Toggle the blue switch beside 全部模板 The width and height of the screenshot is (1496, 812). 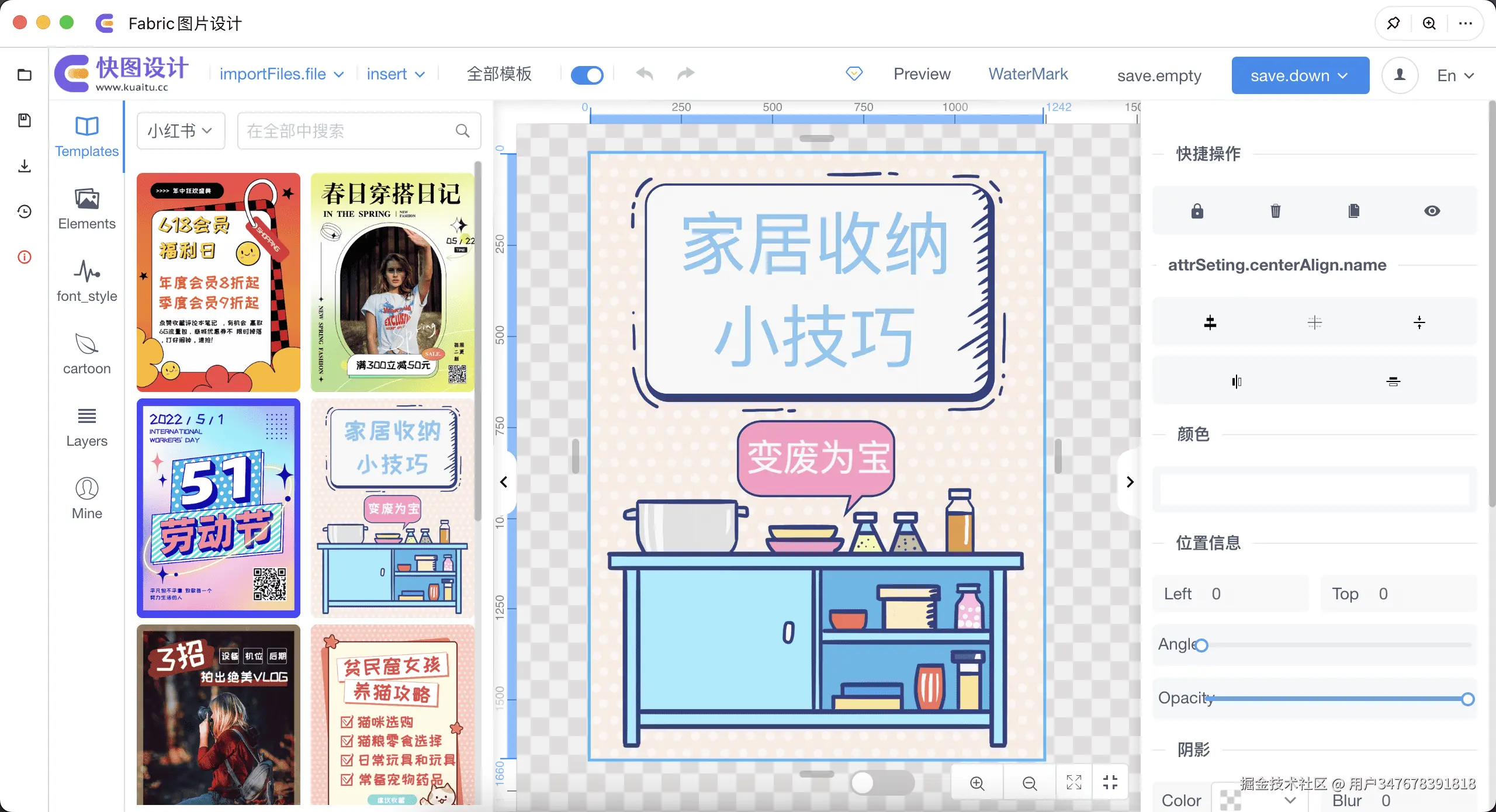[x=587, y=75]
